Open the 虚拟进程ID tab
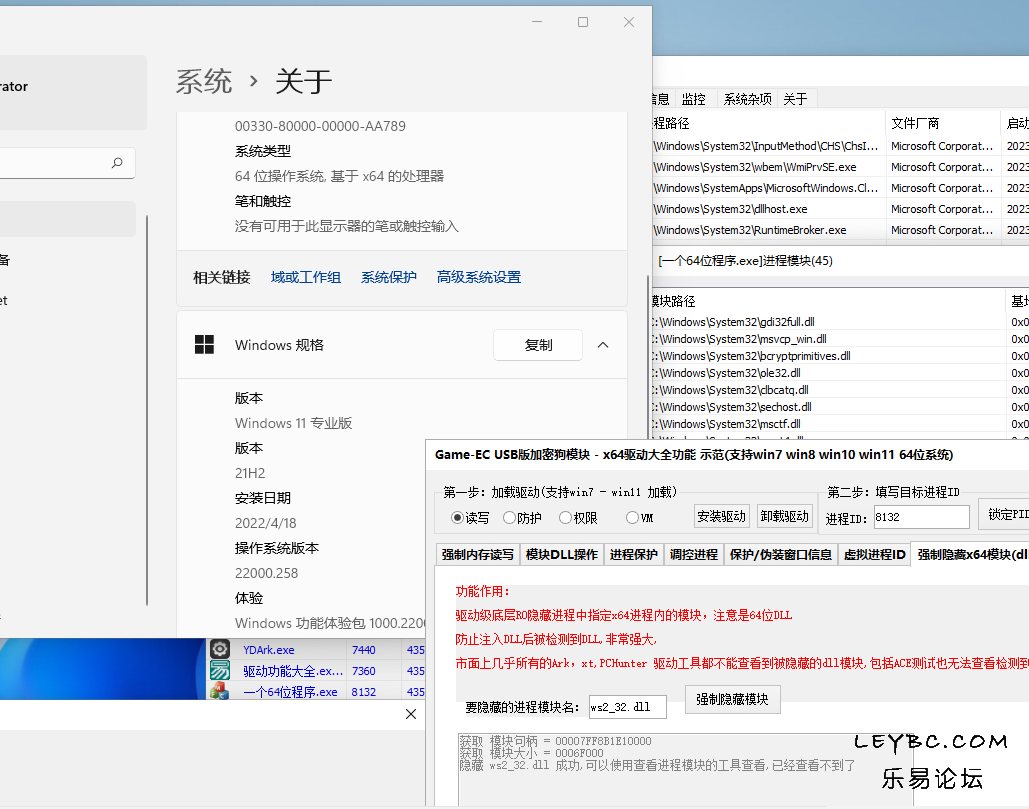The height and width of the screenshot is (809, 1029). pos(874,554)
